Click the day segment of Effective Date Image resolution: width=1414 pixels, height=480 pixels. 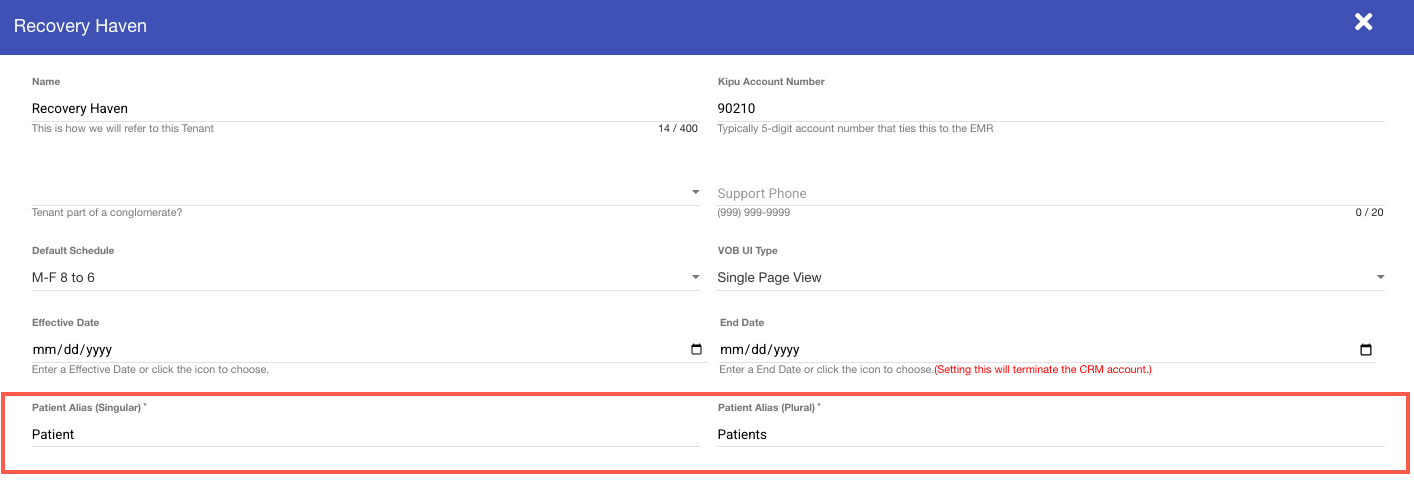65,350
